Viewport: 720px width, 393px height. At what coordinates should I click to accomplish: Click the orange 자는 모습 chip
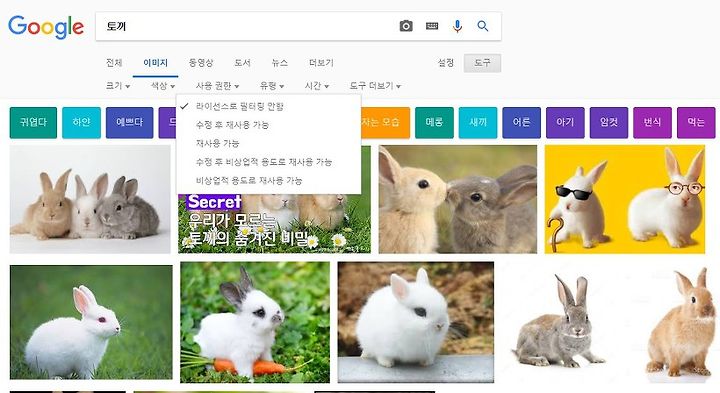coord(385,123)
